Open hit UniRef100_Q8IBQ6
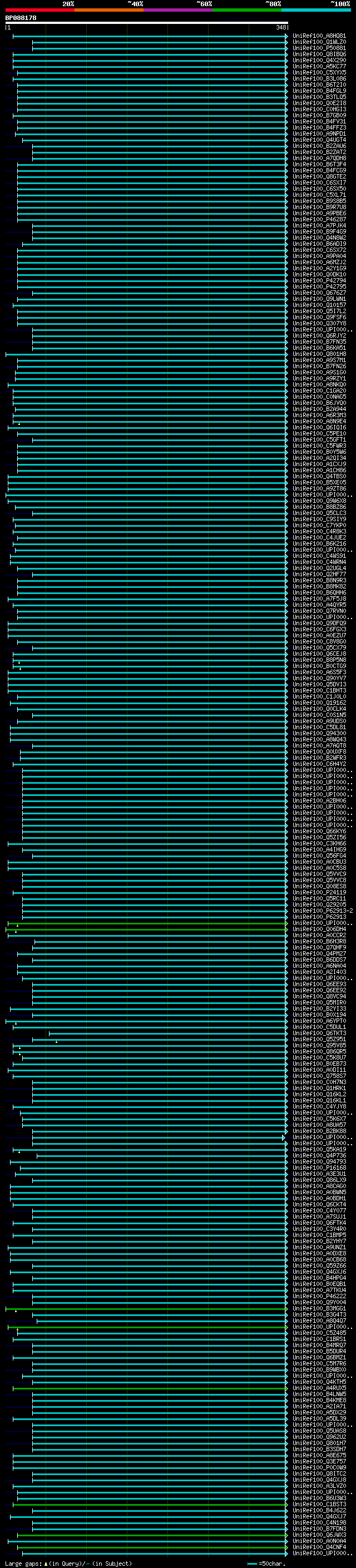The height and width of the screenshot is (1568, 356). click(x=319, y=54)
